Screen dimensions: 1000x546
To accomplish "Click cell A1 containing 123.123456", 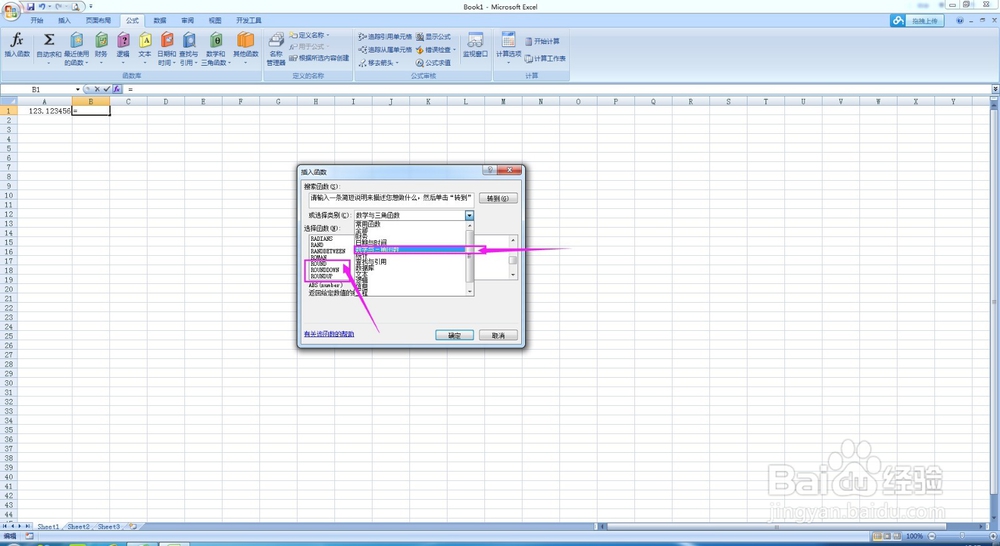I will [44, 111].
